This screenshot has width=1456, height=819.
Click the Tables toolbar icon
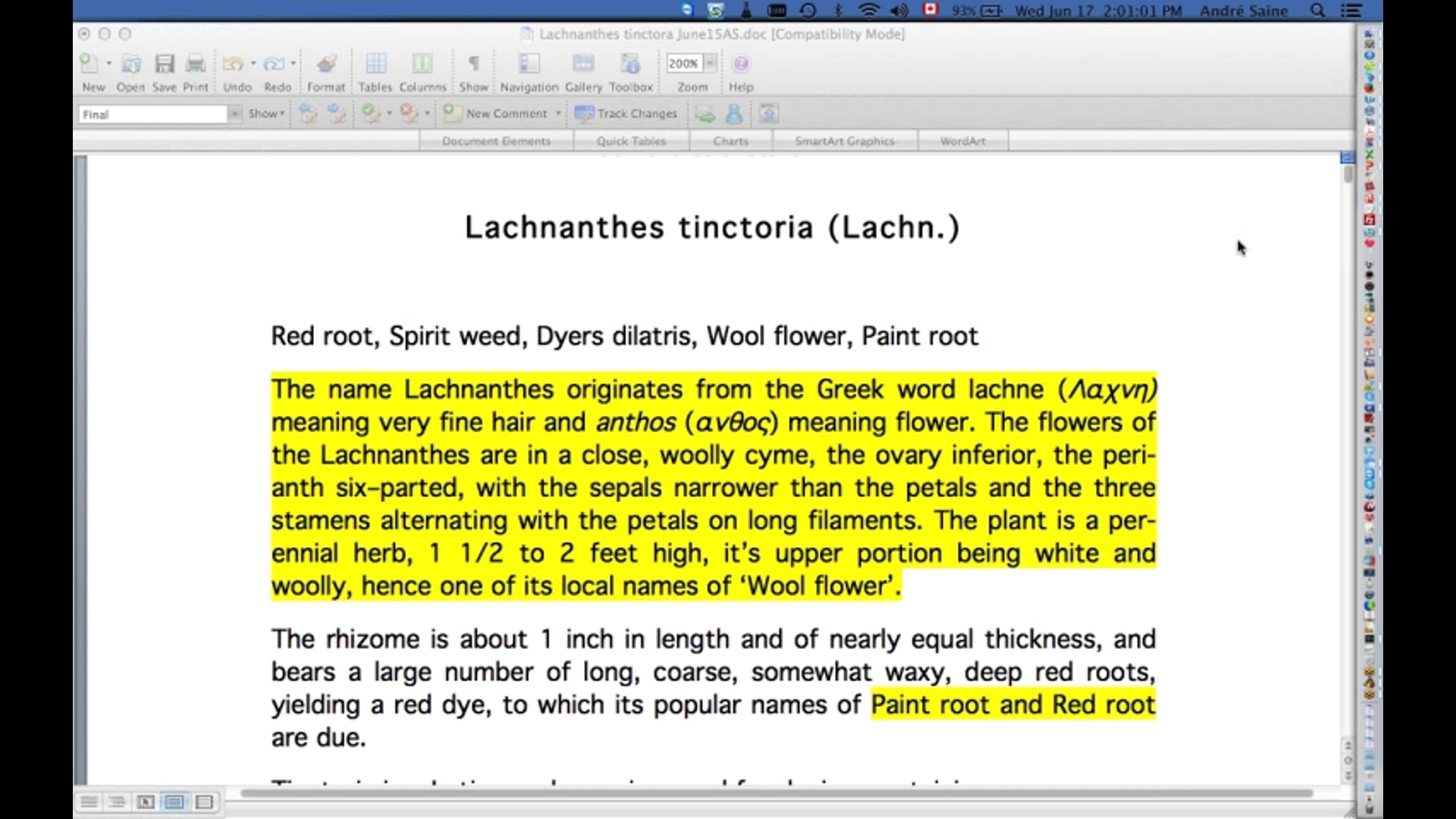375,64
